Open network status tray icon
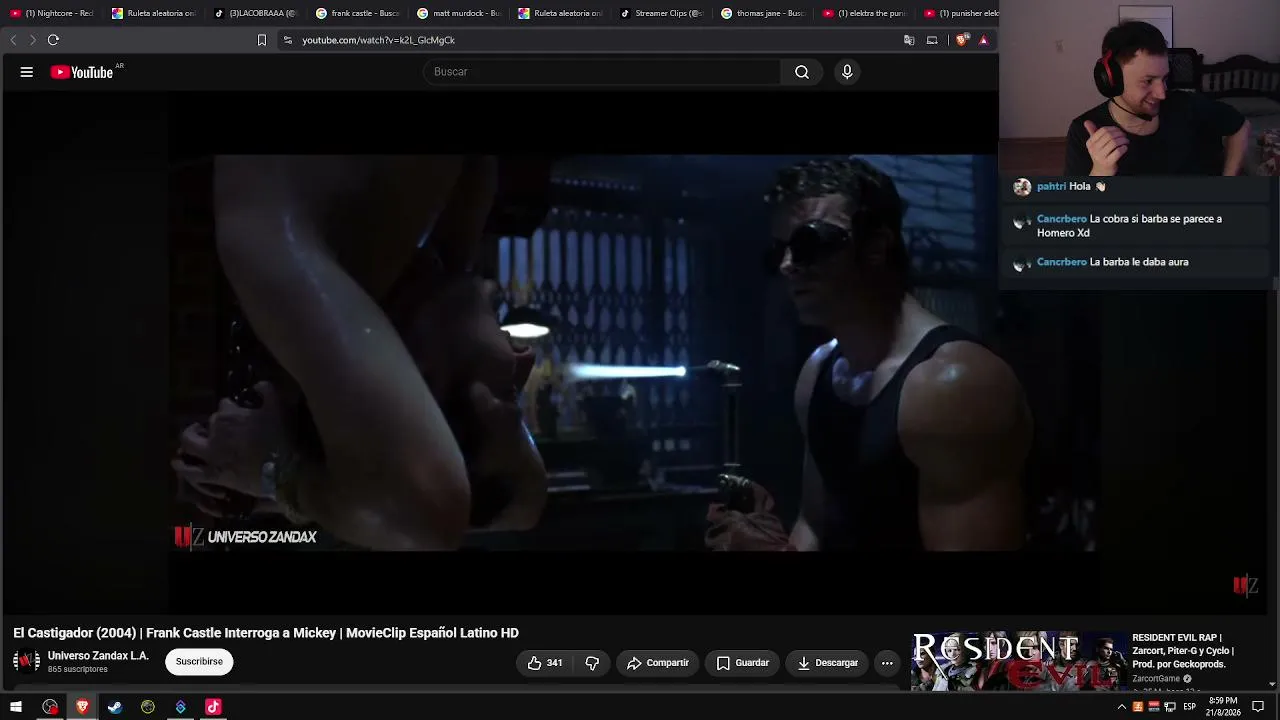1280x720 pixels. pyautogui.click(x=1169, y=707)
